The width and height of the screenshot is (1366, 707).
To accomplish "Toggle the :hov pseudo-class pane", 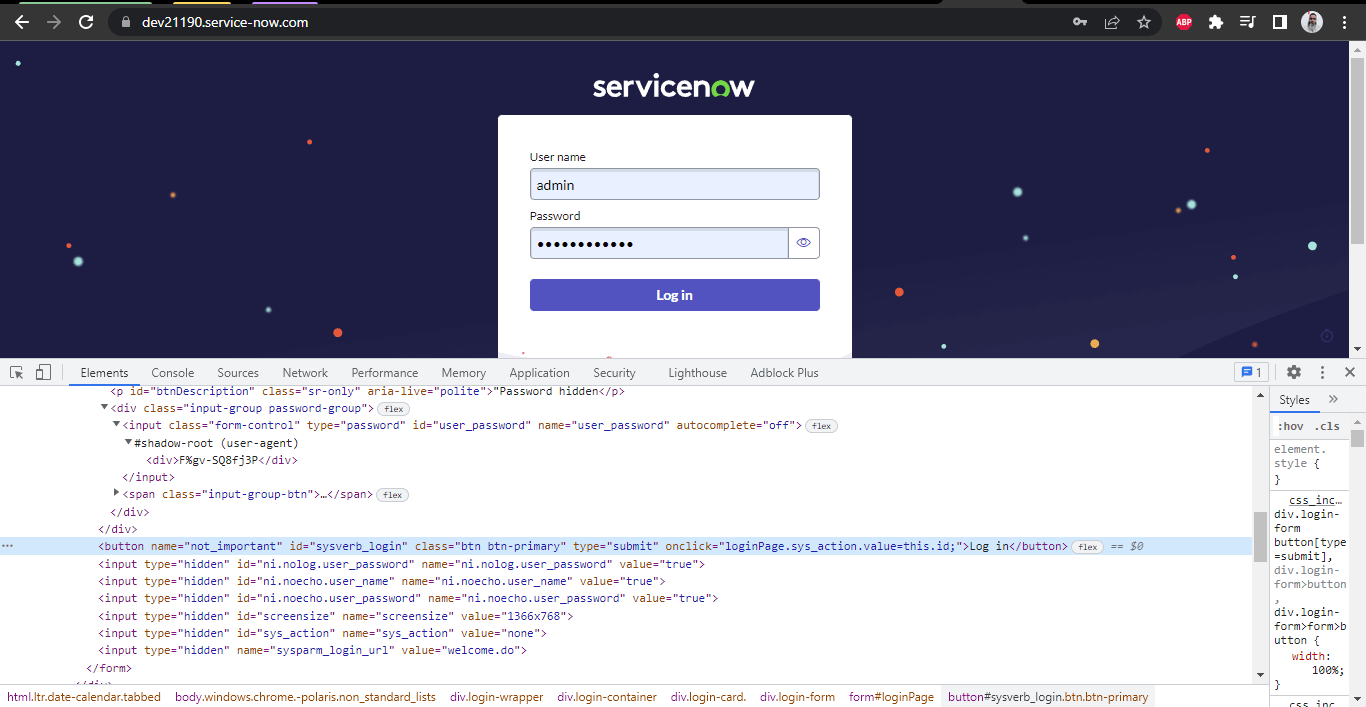I will click(1290, 425).
